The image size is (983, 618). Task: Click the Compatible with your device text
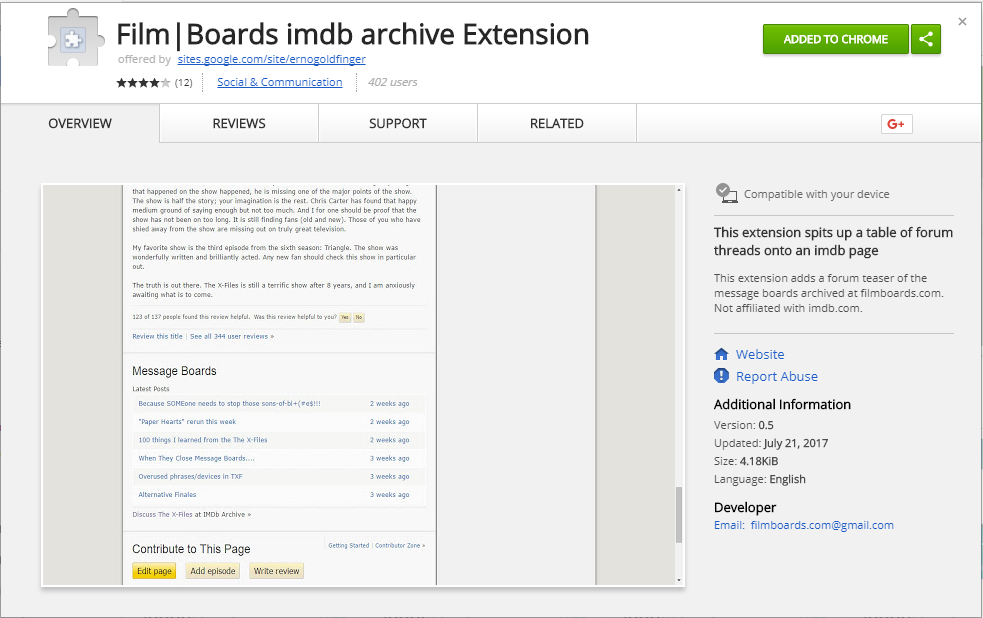tap(816, 194)
